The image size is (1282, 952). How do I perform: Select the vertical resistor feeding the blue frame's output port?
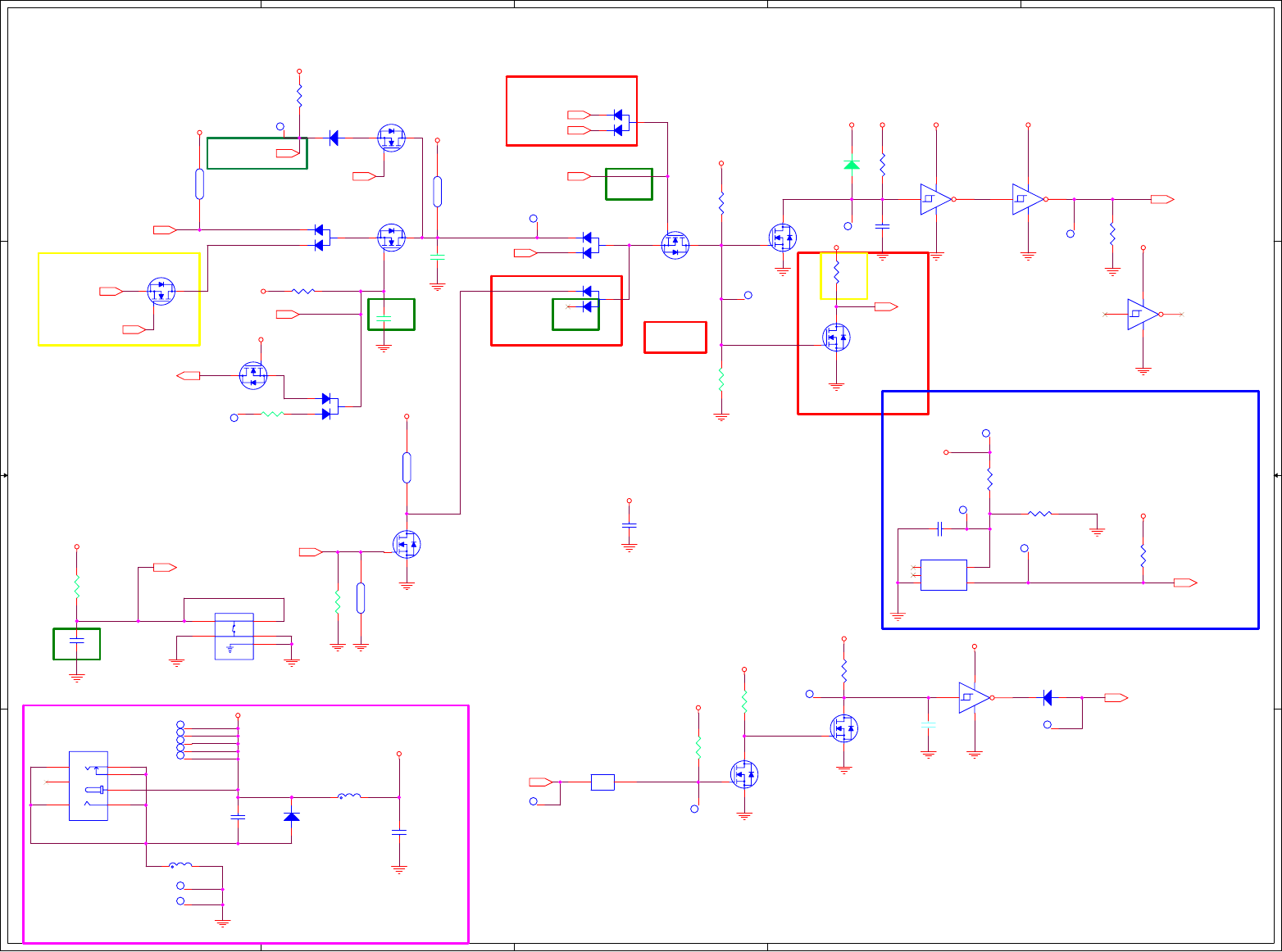pos(1143,556)
